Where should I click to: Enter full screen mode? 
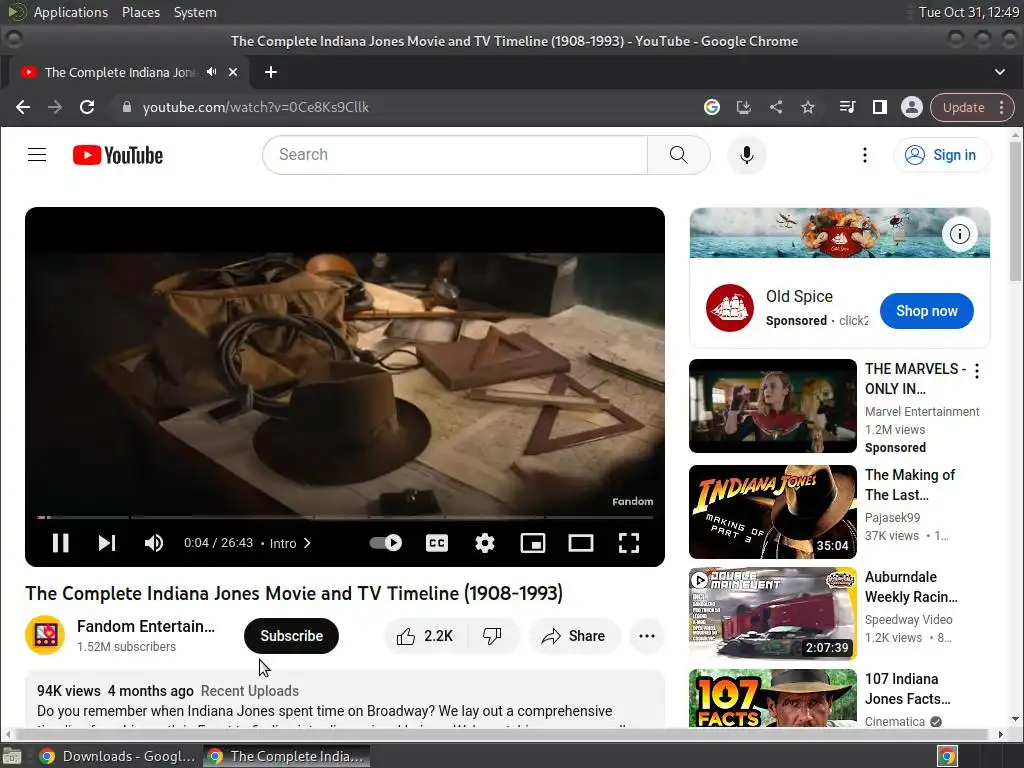(629, 543)
